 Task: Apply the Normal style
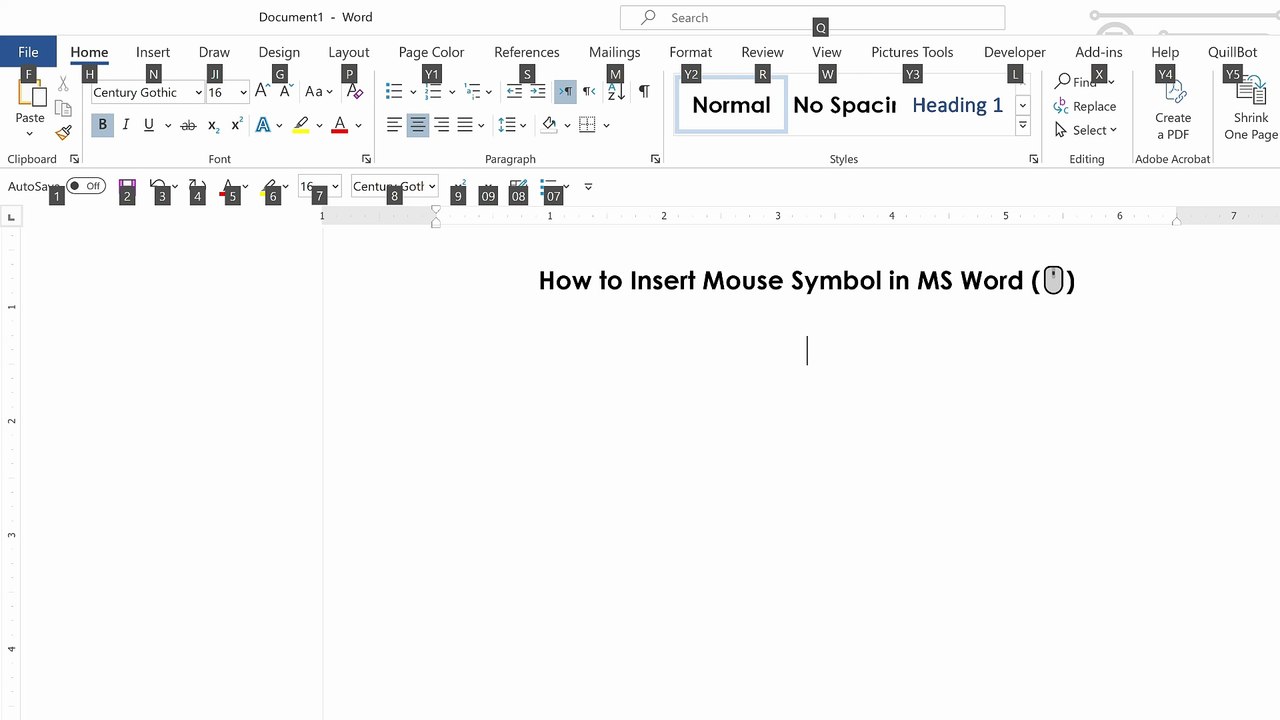click(x=731, y=105)
